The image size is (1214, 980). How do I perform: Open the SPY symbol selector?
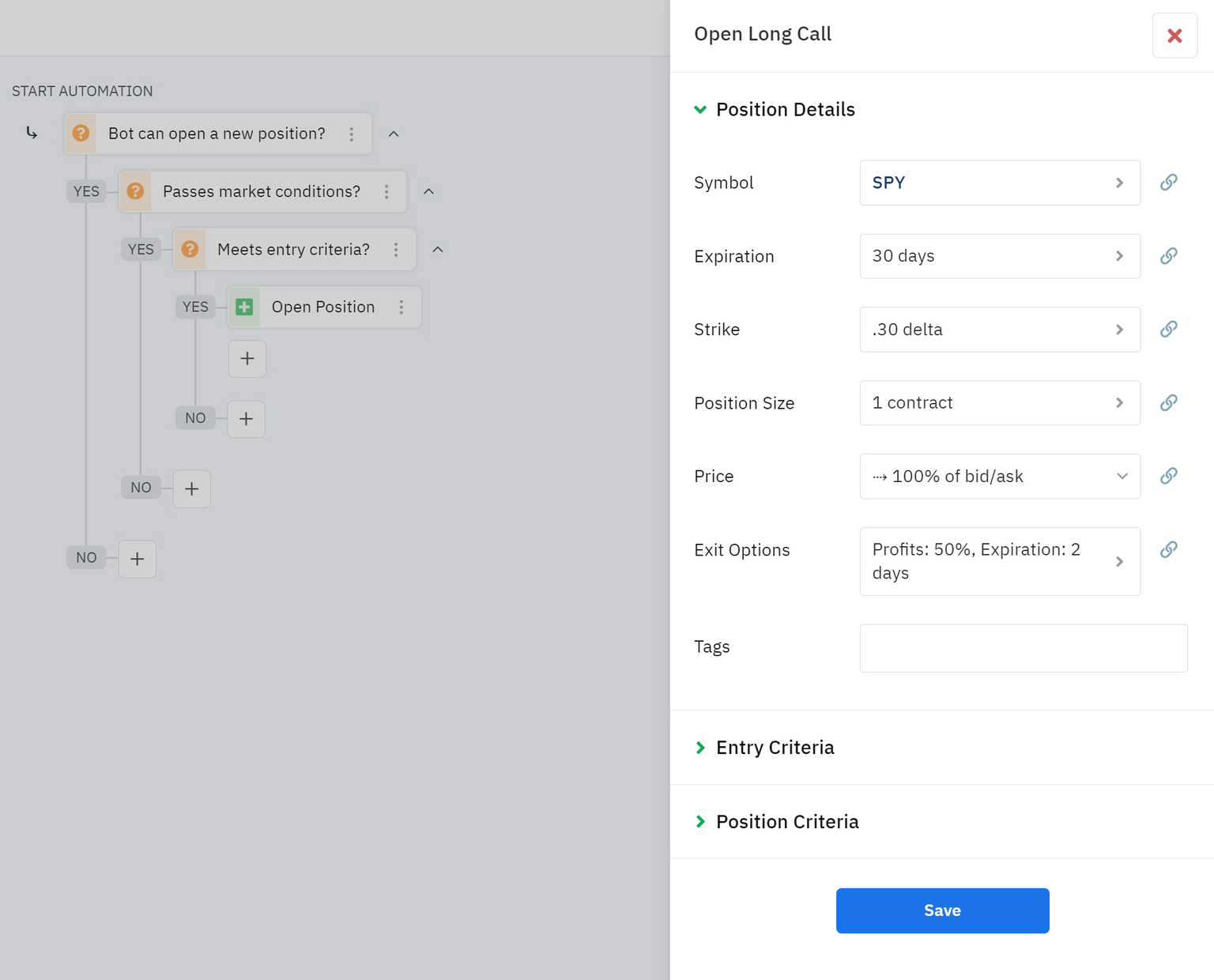point(999,183)
